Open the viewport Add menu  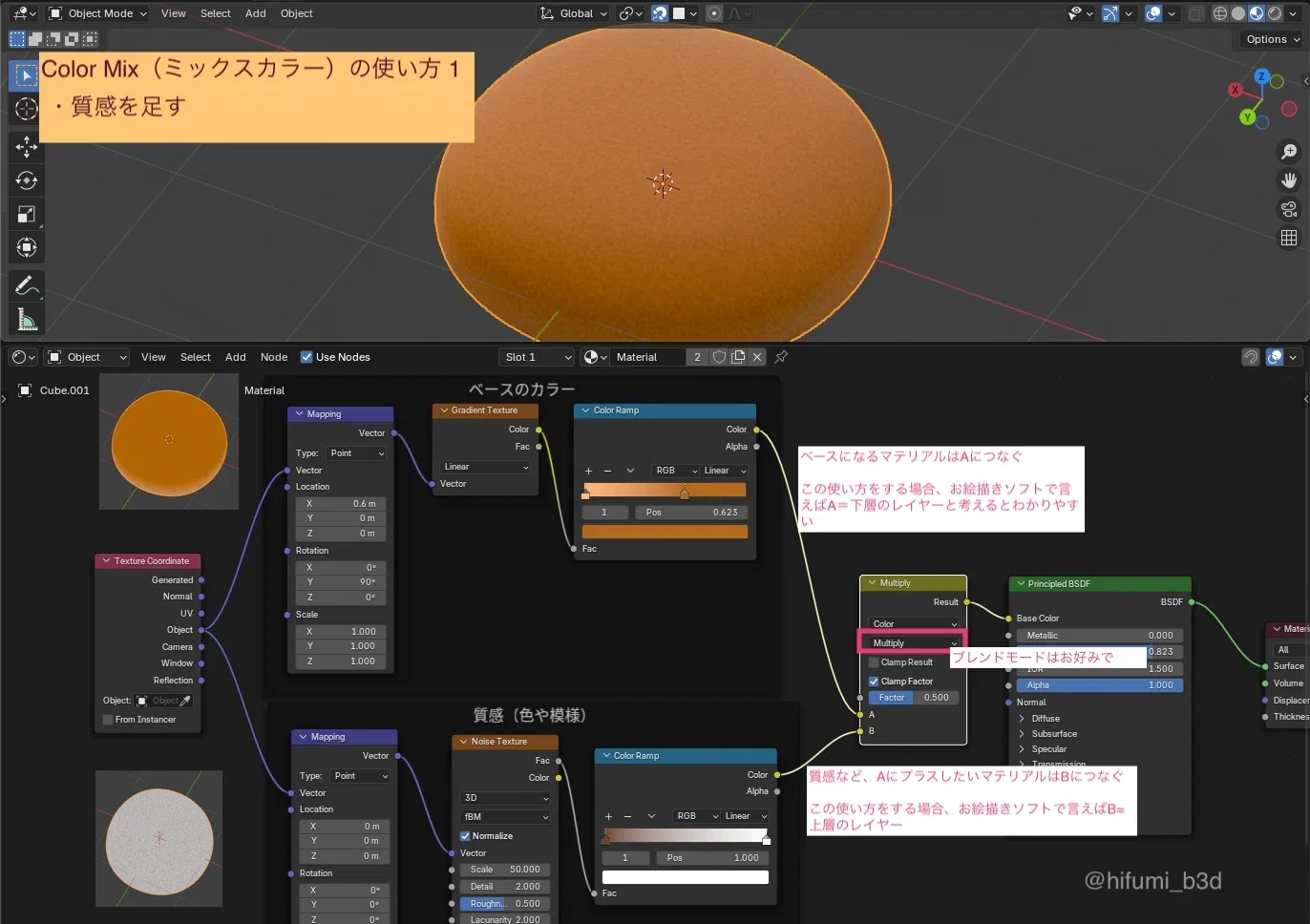pos(255,13)
